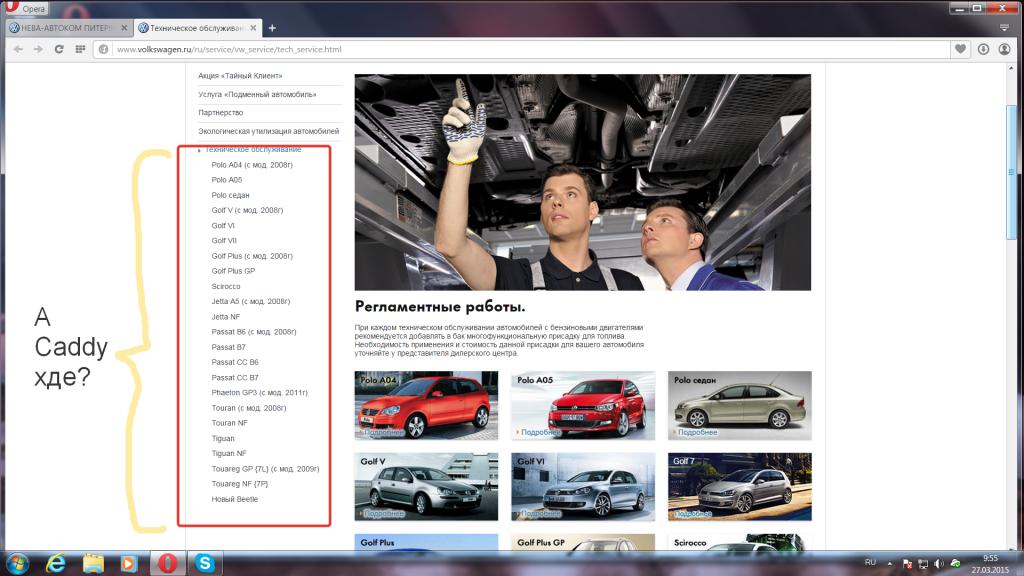Screen dimensions: 1024x576
Task: Open Touran (с мод. 2008г) item
Action: [249, 408]
